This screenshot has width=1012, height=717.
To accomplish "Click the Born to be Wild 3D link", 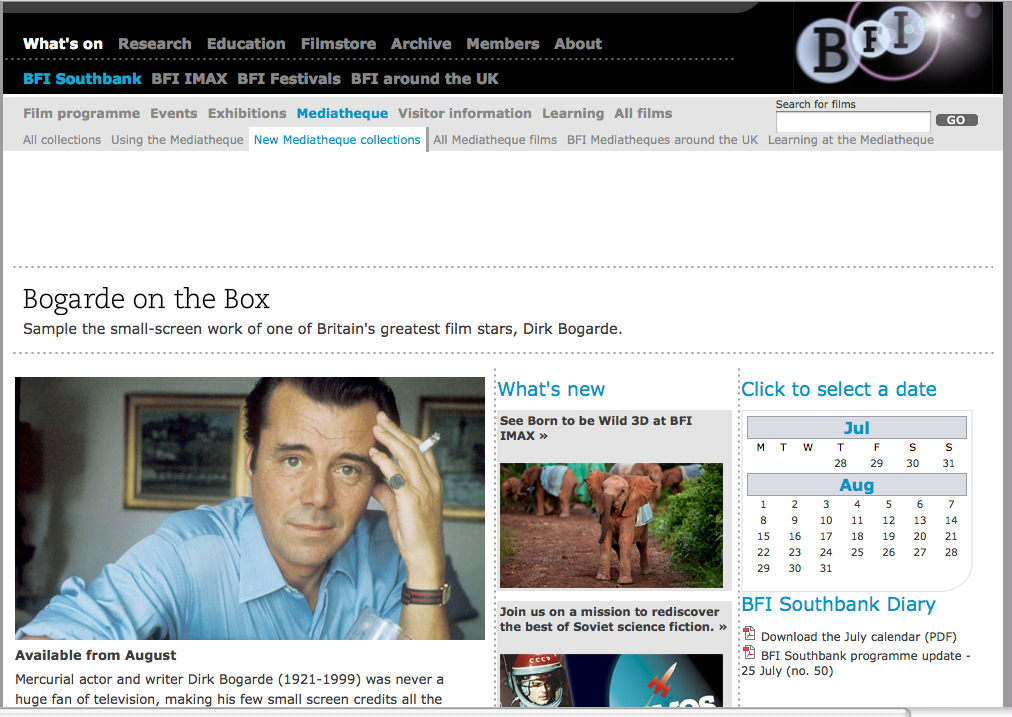I will 596,428.
